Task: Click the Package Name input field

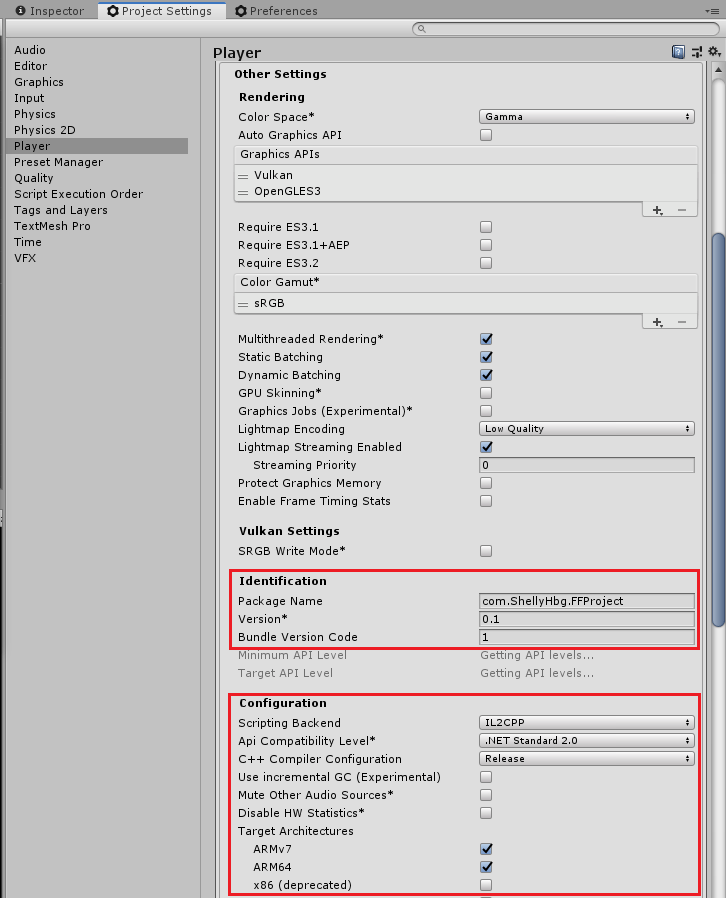Action: tap(587, 601)
